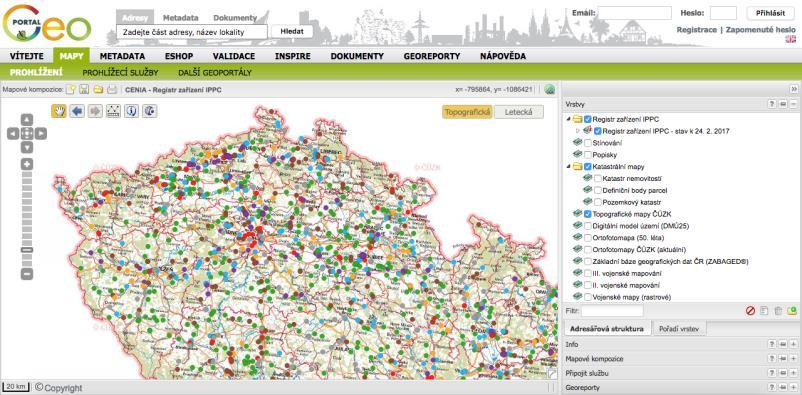Select the hand pan tool

pos(59,111)
